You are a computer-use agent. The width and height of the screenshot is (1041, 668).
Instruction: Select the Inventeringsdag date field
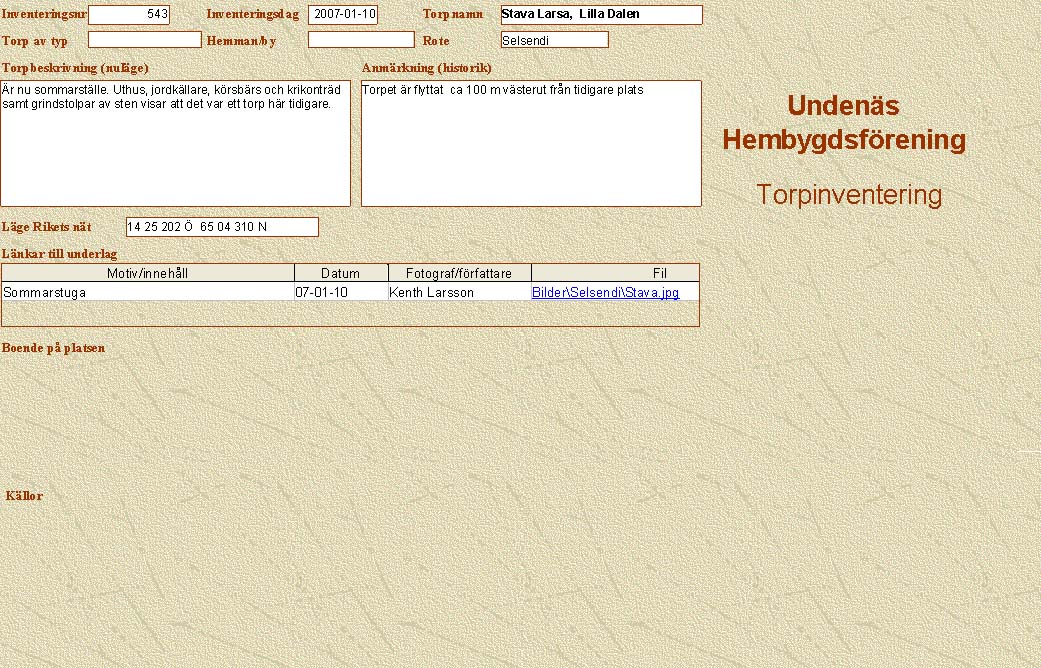[343, 15]
